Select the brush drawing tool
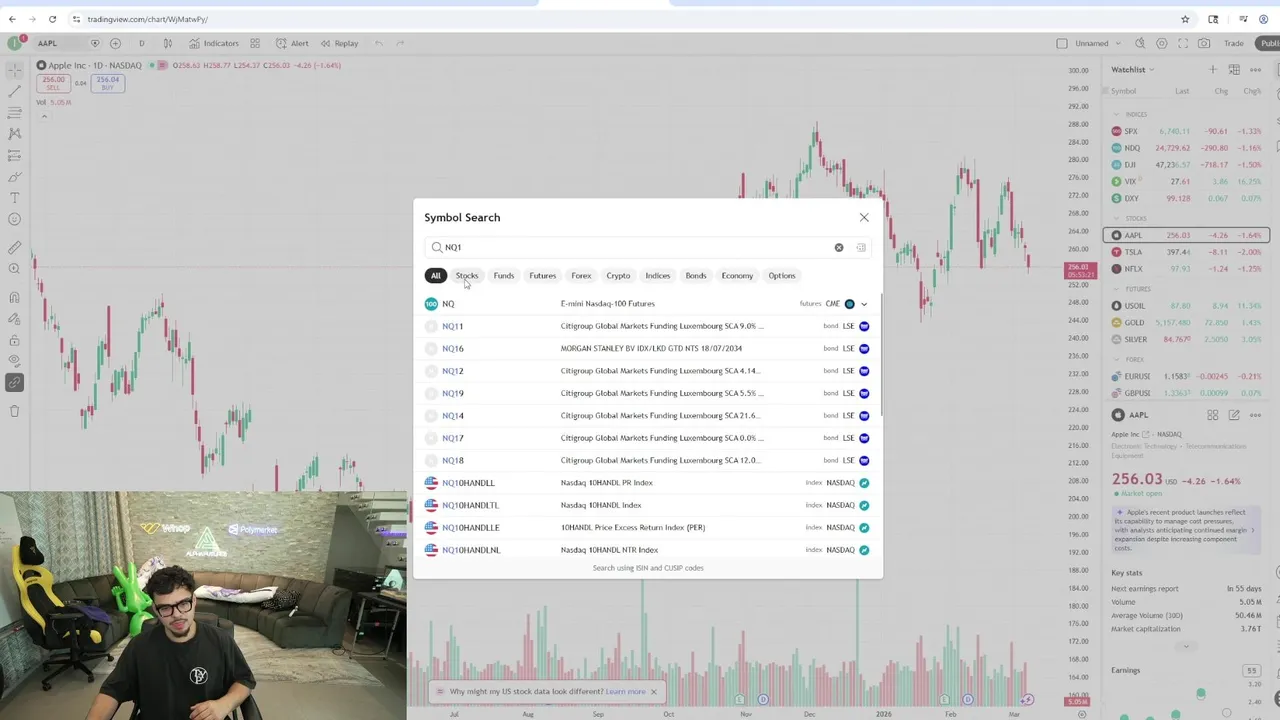1280x720 pixels. pos(14,177)
